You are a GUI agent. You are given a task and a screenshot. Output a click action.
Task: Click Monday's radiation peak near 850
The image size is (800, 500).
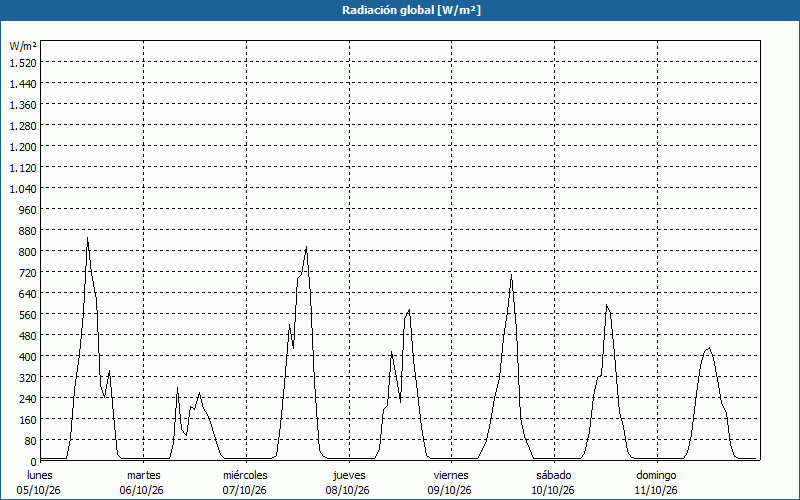tap(87, 238)
